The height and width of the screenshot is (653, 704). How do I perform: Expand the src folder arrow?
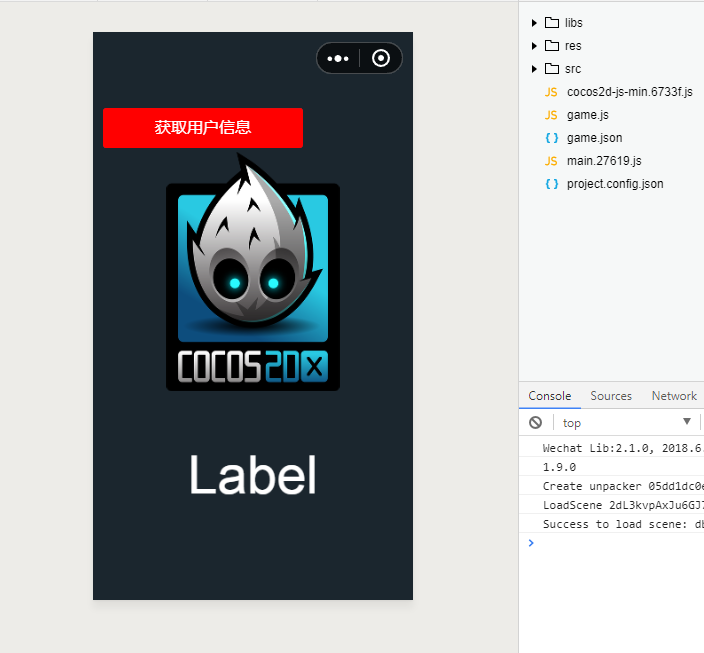click(534, 69)
